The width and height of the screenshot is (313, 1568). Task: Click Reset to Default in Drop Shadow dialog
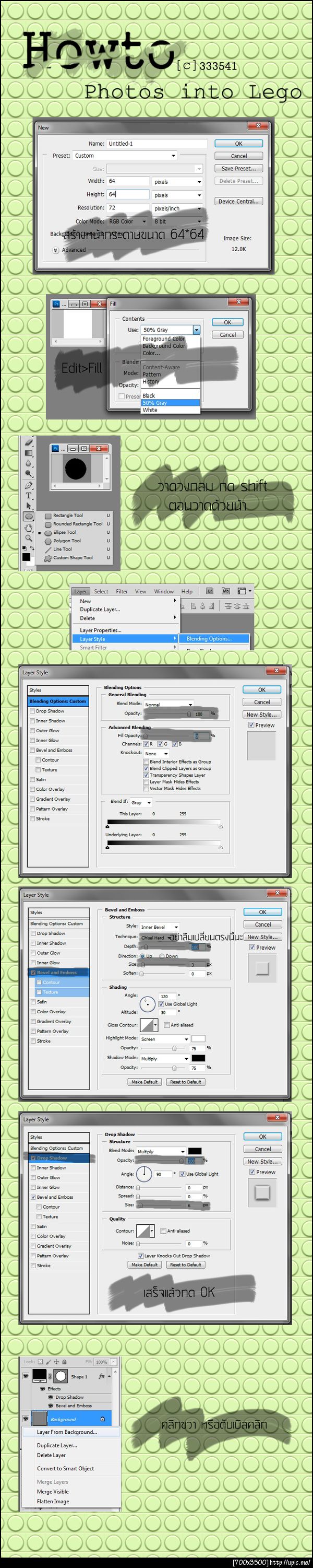(185, 1264)
